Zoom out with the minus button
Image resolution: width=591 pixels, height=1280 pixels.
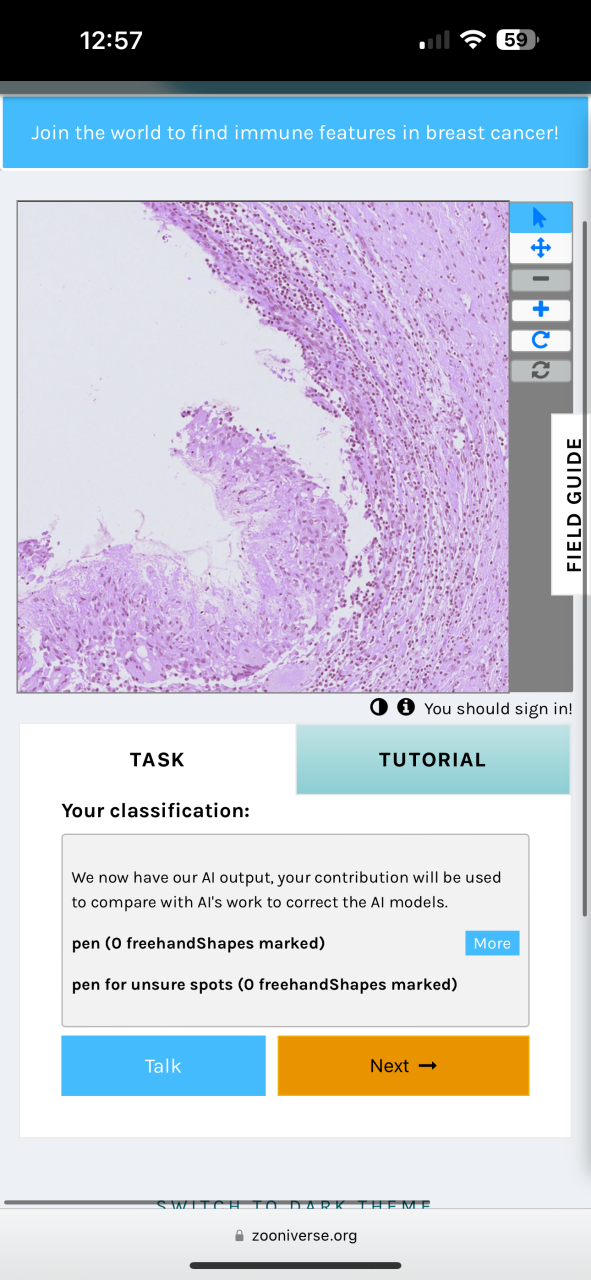(540, 280)
